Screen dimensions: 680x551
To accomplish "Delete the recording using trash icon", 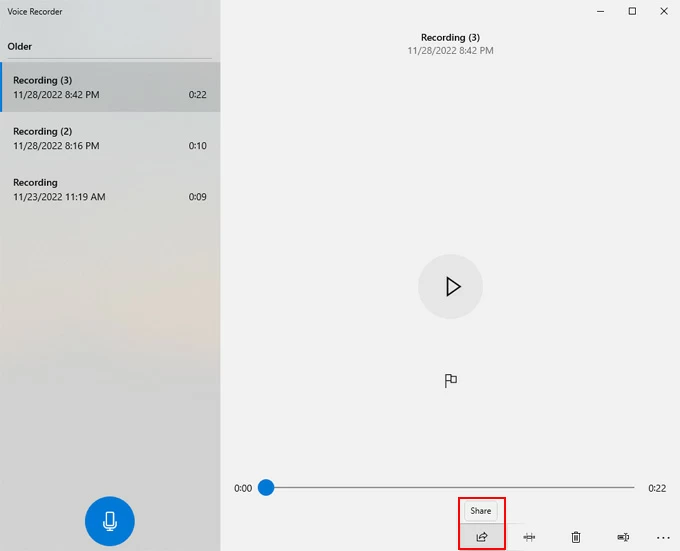I will (575, 537).
